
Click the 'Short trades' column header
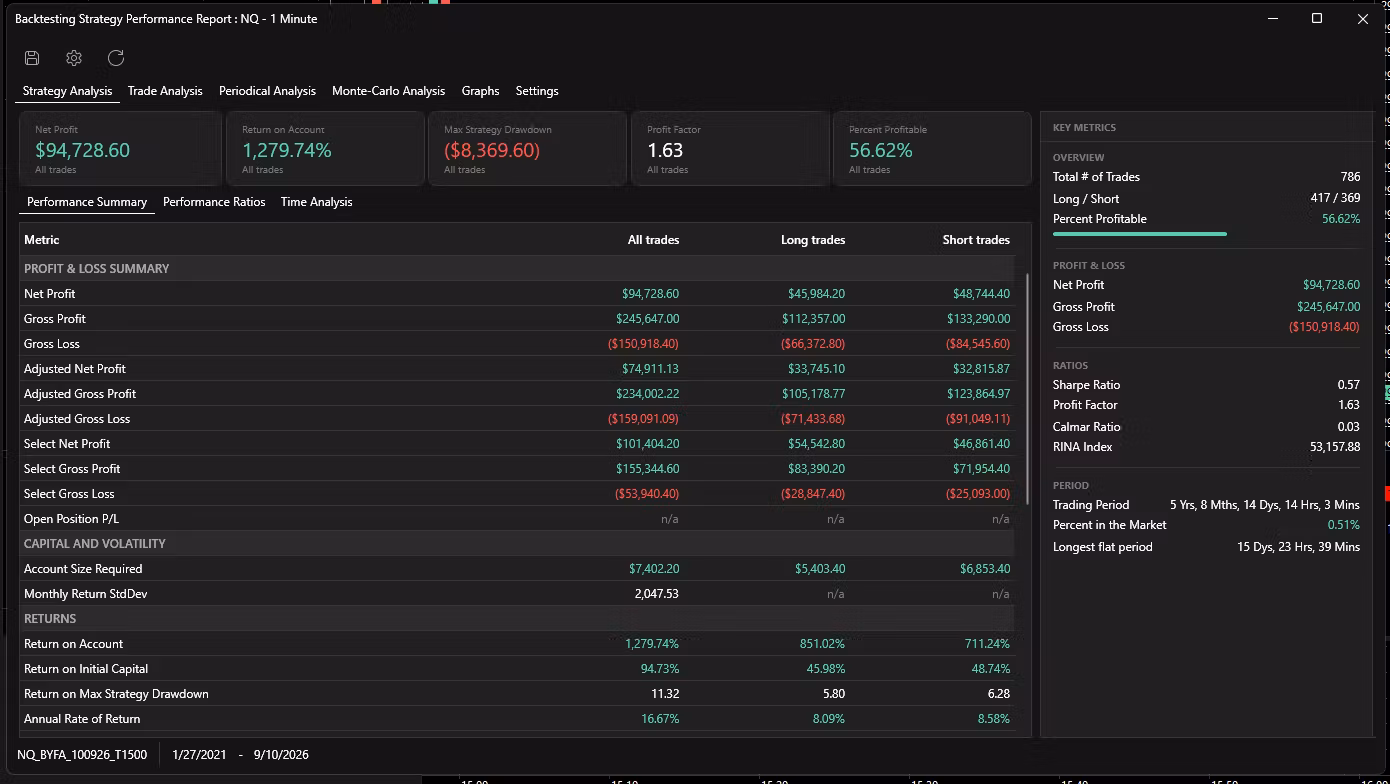[976, 240]
